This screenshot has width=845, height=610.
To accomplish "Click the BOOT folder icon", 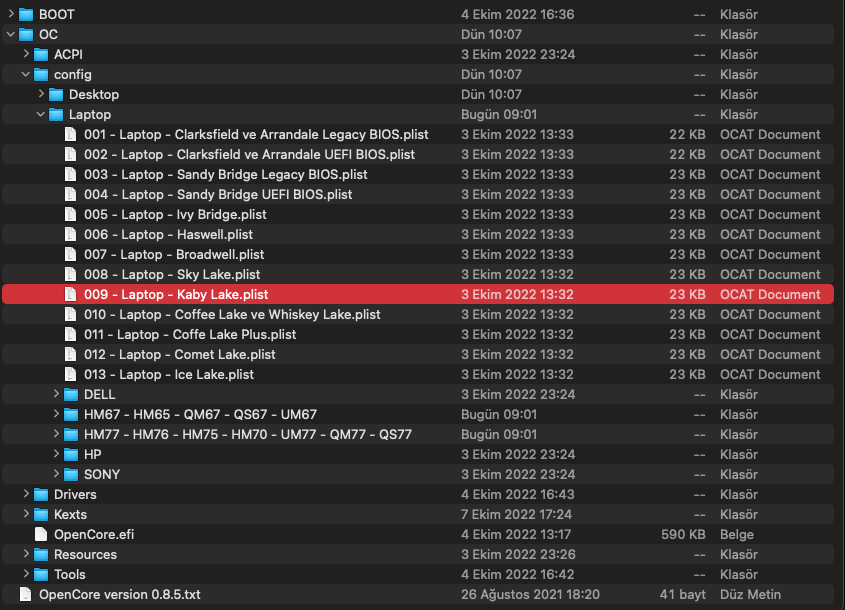I will [26, 15].
